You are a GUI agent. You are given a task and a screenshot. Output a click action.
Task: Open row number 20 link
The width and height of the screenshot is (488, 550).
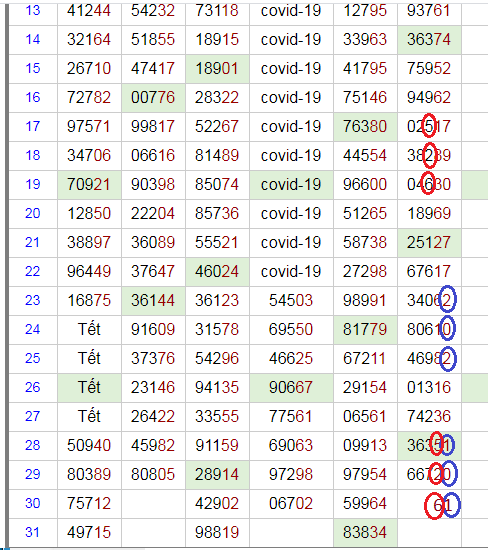[33, 213]
